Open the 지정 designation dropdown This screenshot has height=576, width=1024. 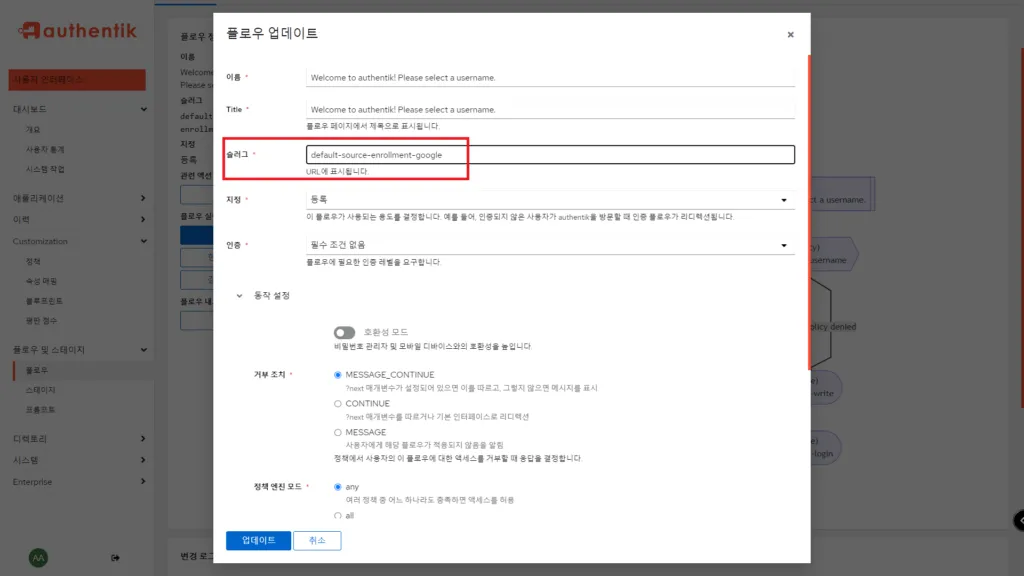[550, 197]
